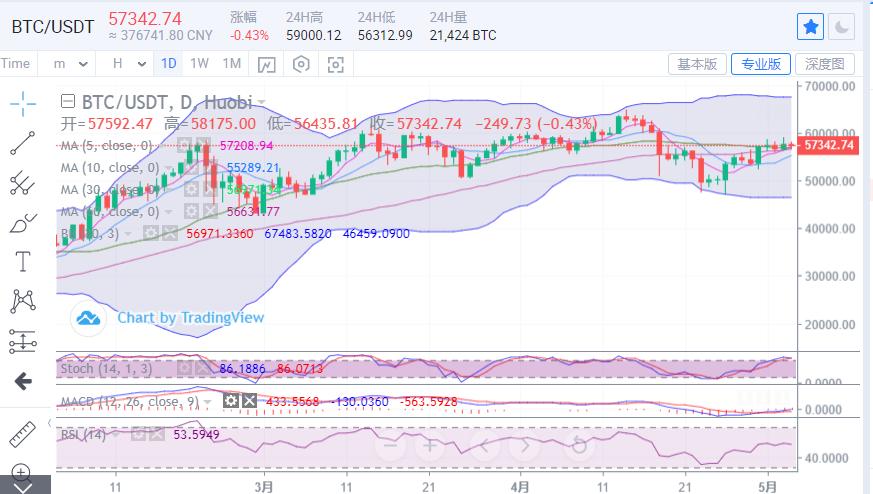Remove the MACD indicator

[249, 401]
